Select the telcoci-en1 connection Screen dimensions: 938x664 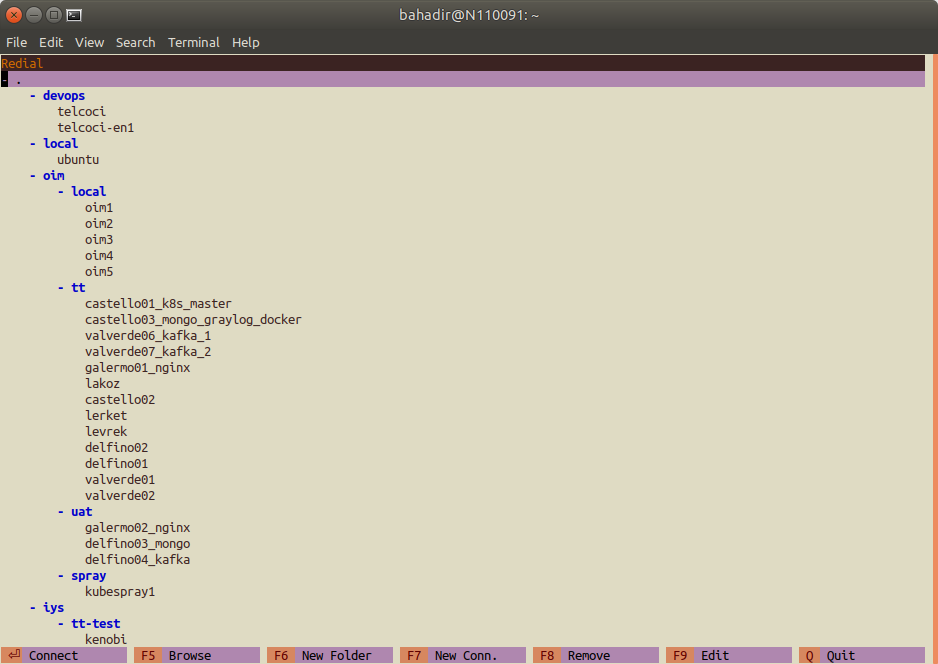coord(96,127)
